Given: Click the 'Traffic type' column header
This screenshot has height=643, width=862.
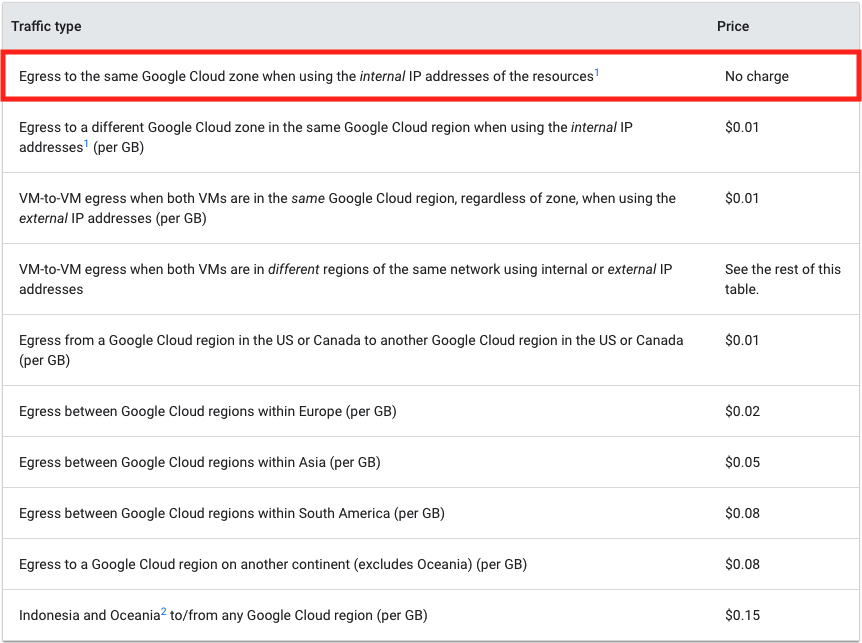Looking at the screenshot, I should click(x=46, y=26).
